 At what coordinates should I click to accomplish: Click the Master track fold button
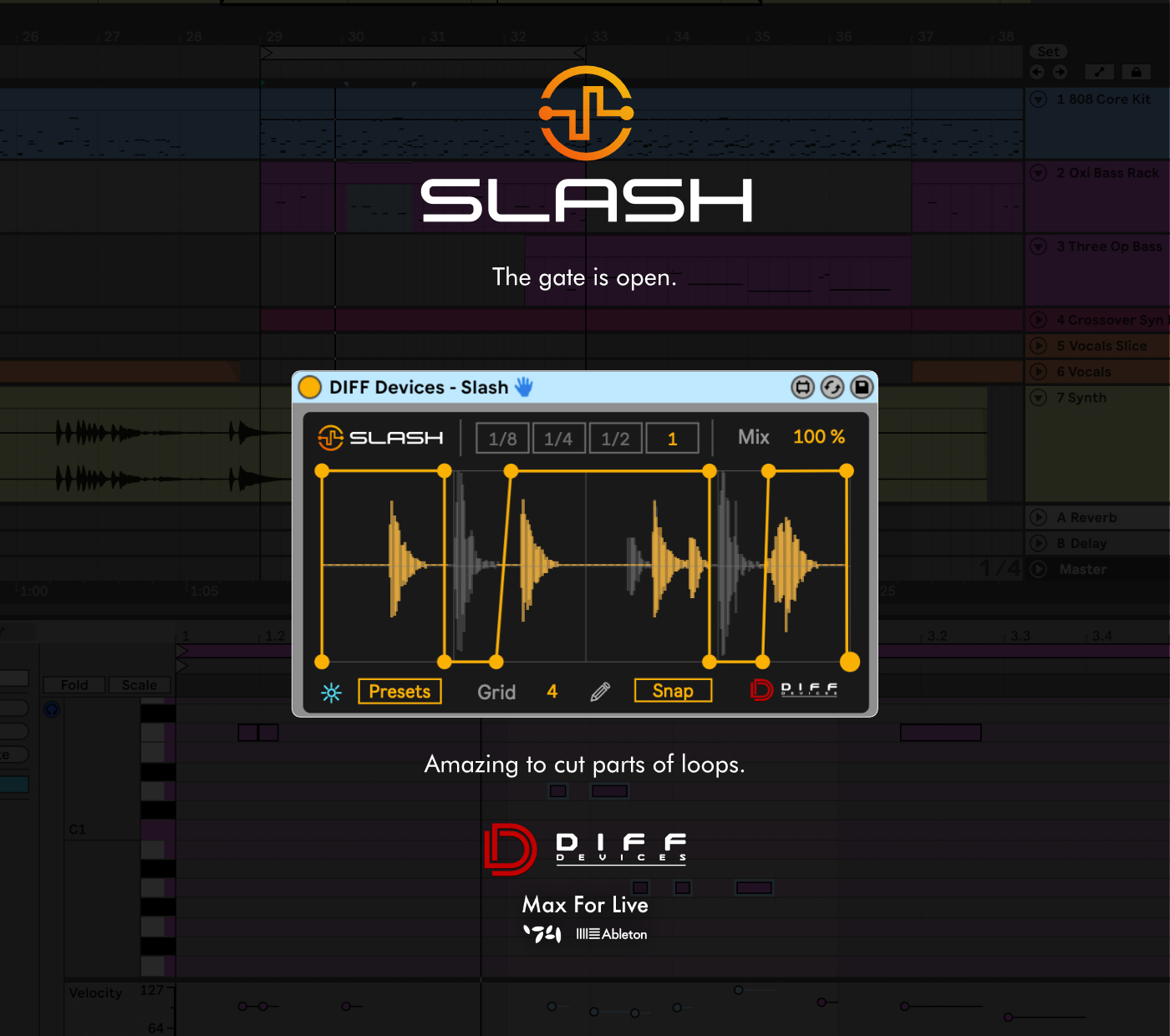tap(1039, 570)
